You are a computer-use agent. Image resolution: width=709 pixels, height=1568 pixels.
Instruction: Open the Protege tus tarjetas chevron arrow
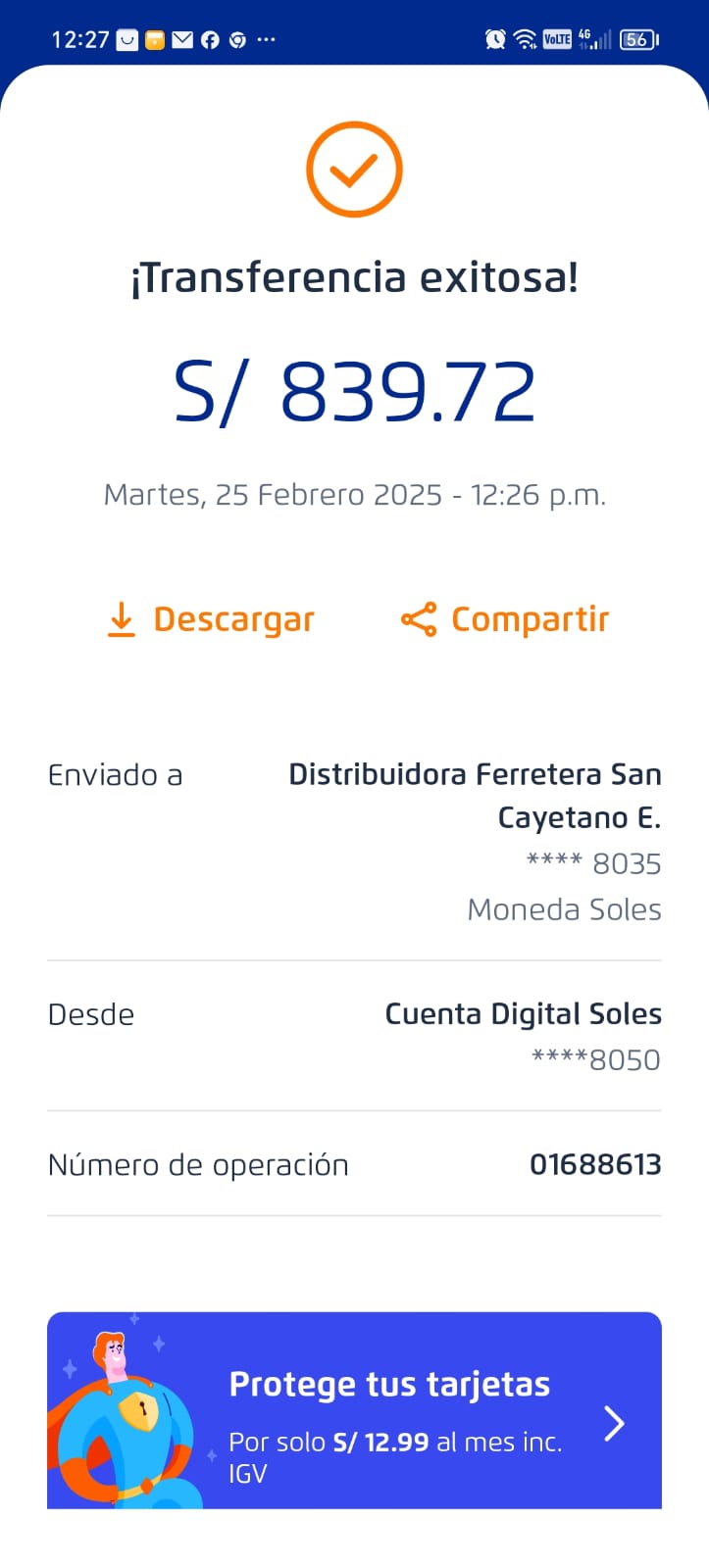614,1423
